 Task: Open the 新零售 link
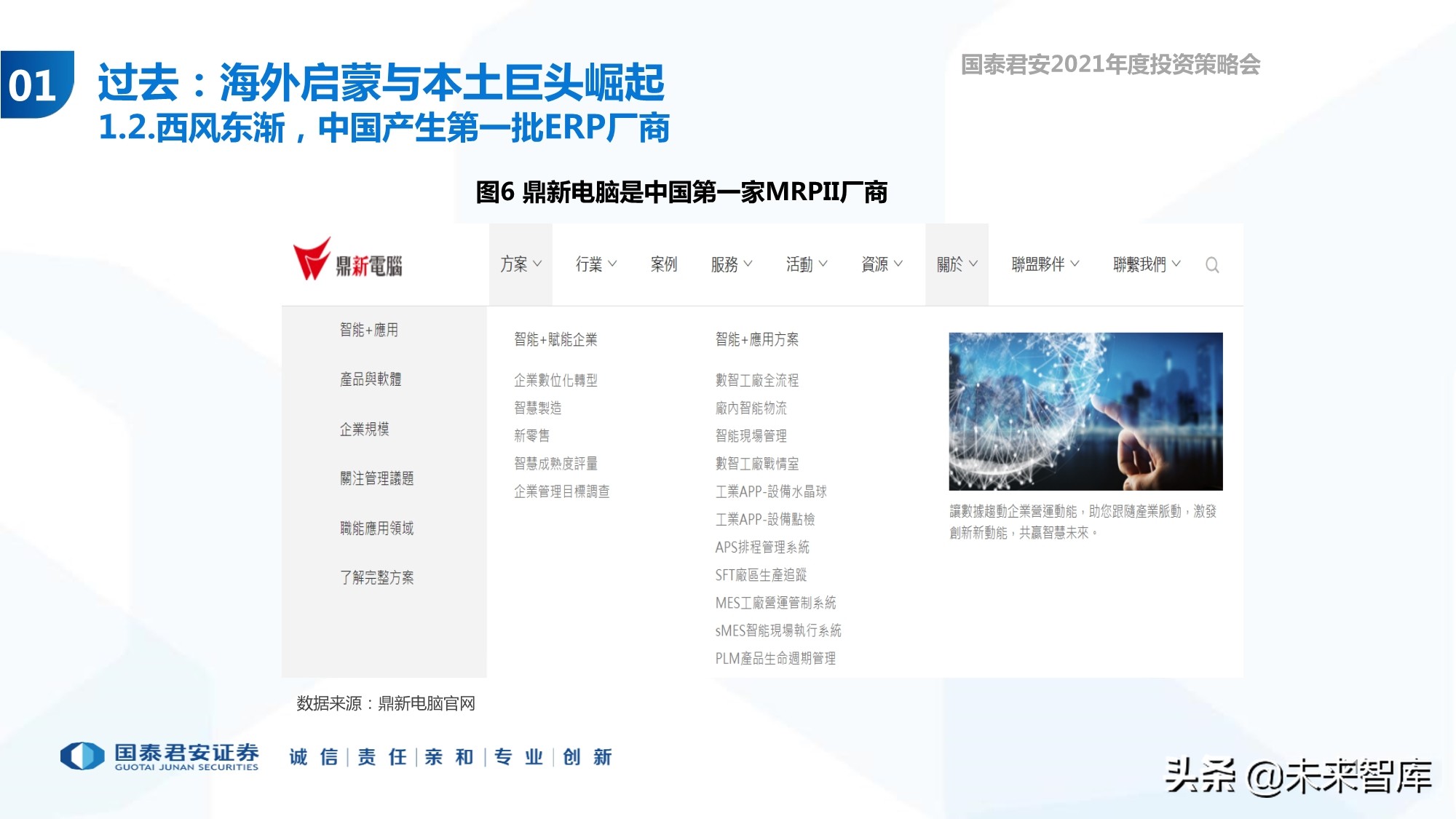[531, 435]
